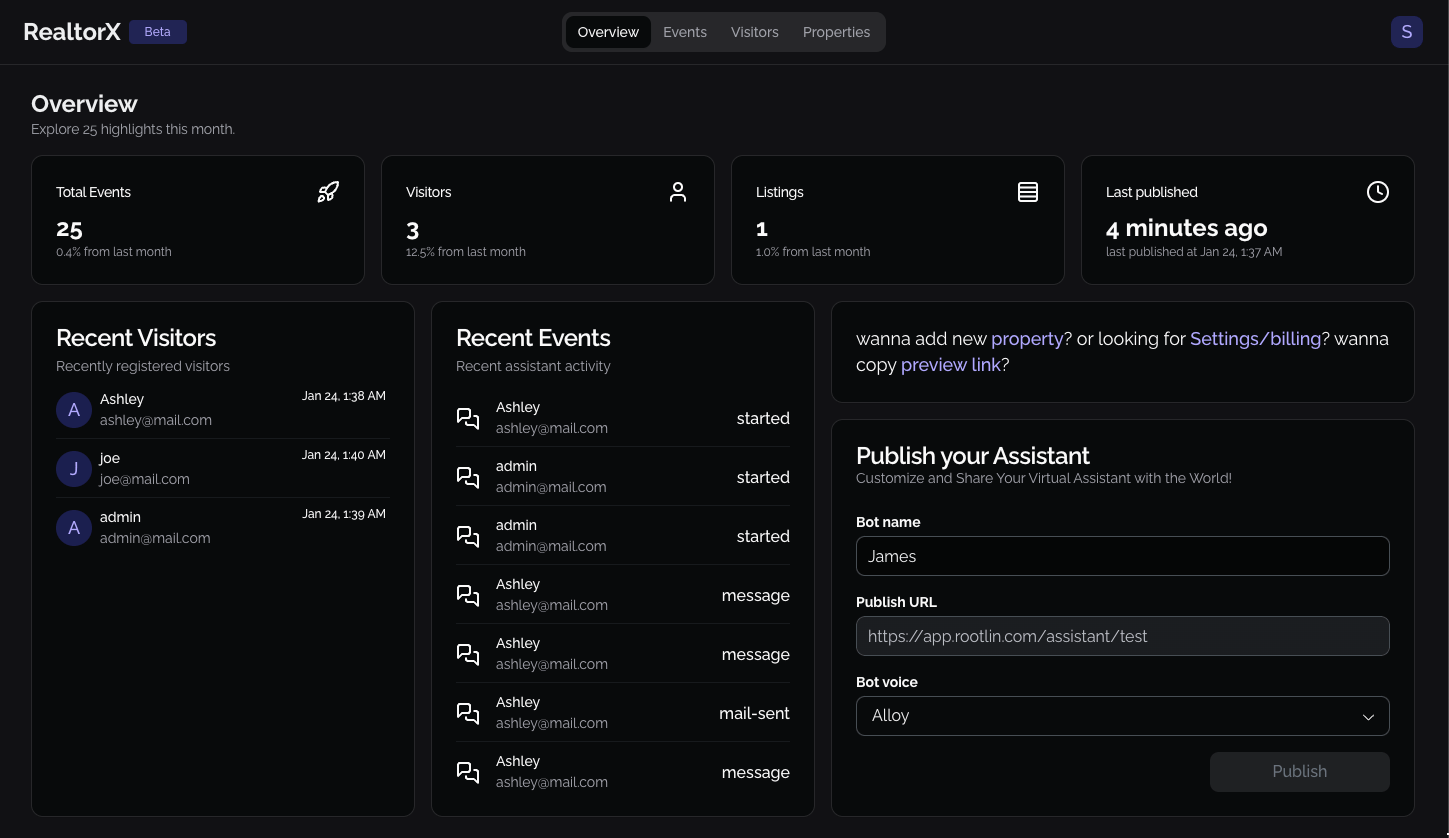Expand the Bot voice chevron arrow
Image resolution: width=1449 pixels, height=838 pixels.
(1368, 717)
